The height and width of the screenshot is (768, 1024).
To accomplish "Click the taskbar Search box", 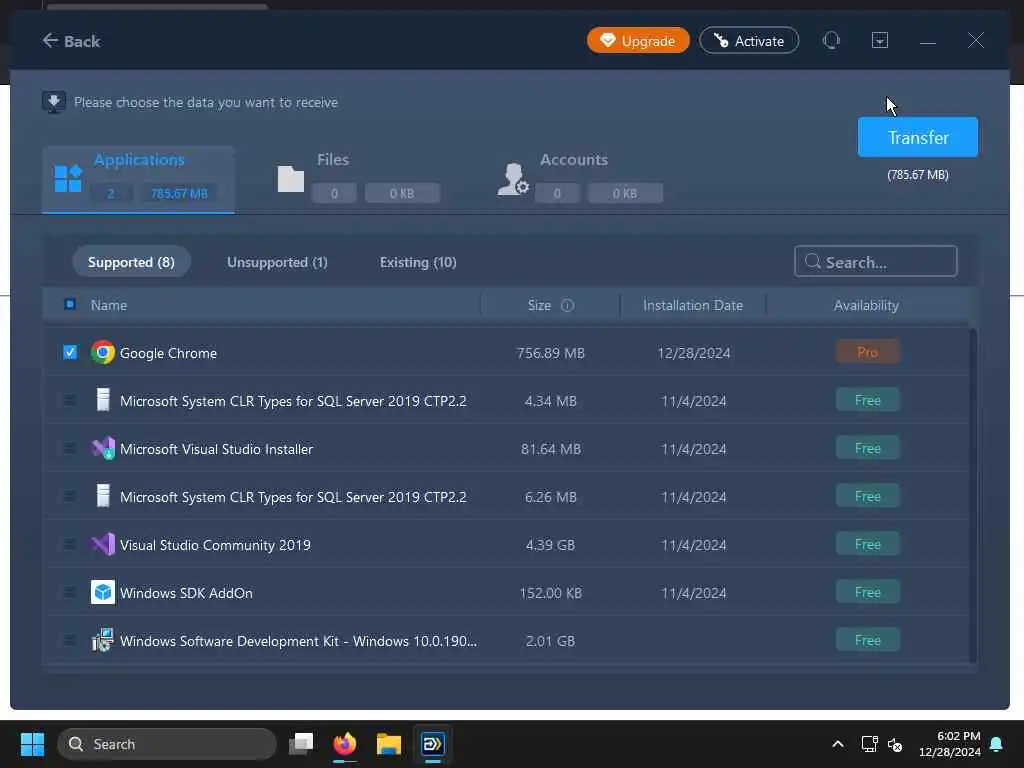I will [x=167, y=744].
